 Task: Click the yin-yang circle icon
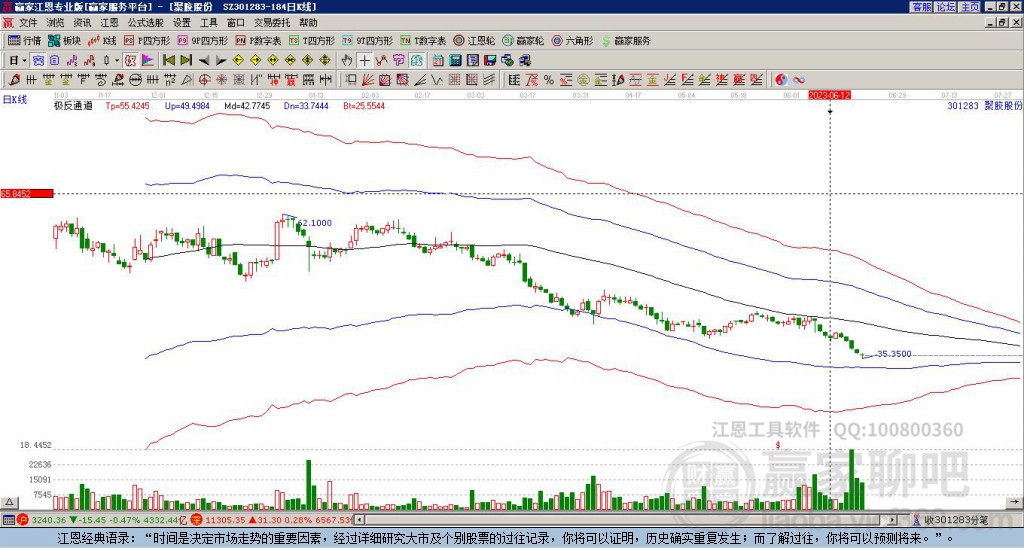(781, 80)
